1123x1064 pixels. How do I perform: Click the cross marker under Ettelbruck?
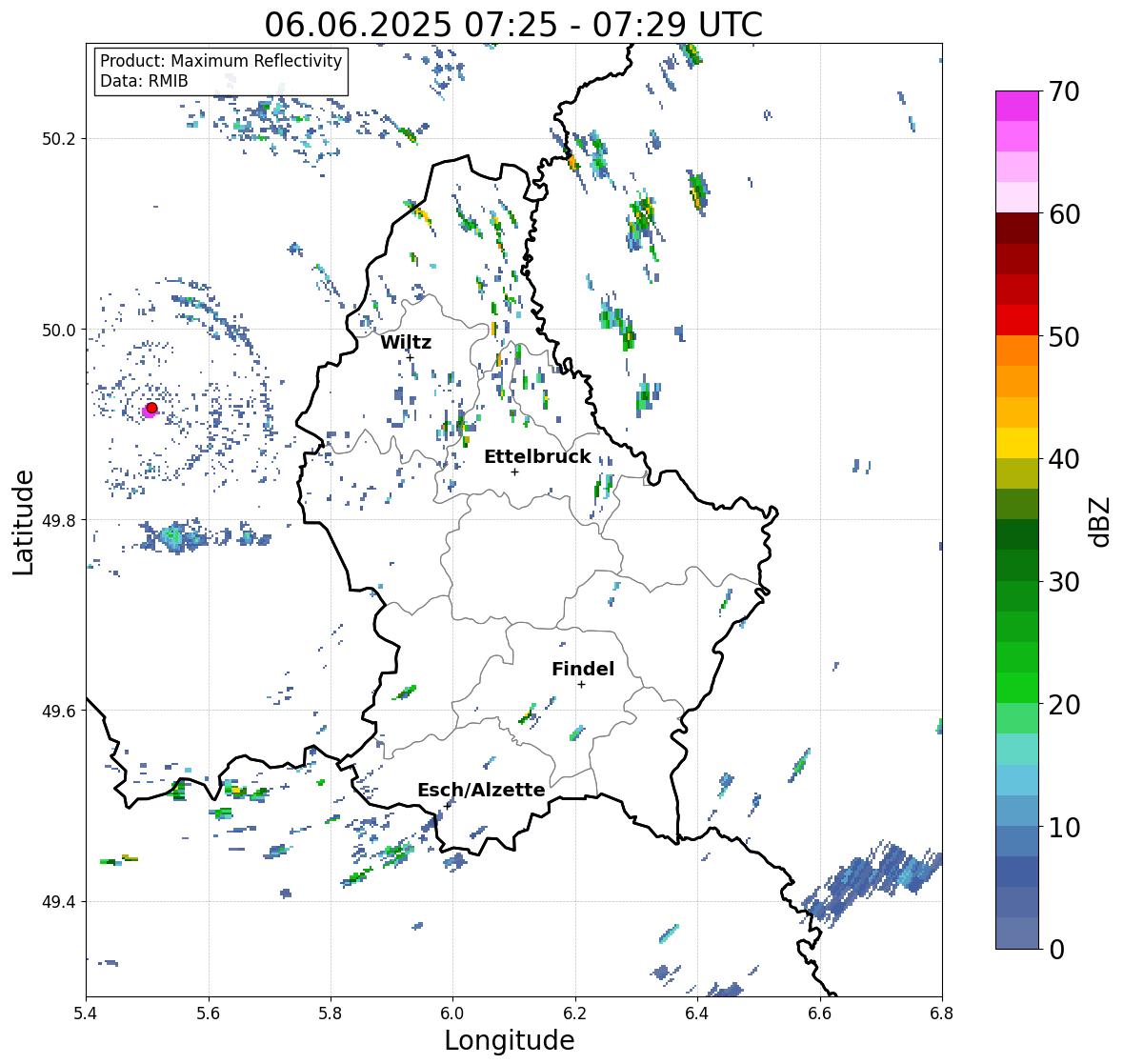(514, 472)
